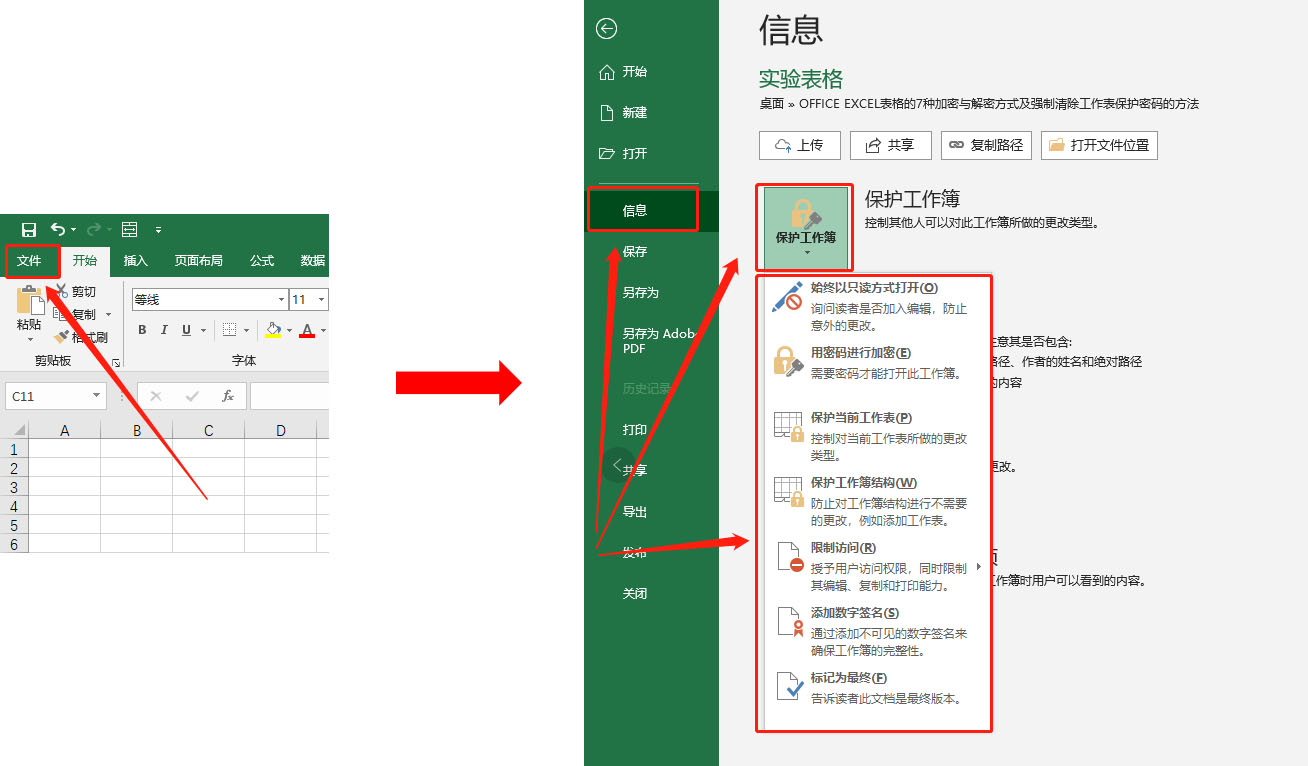
Task: Click the back arrow in the Backstage view
Action: point(606,29)
